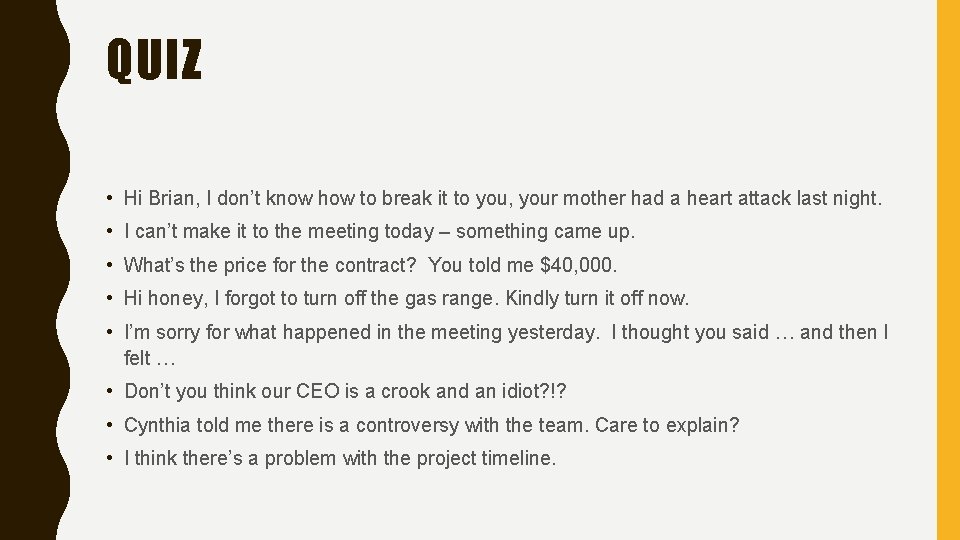
Task: Click the 'can't make it to the meeting' line
Action: click(x=380, y=231)
